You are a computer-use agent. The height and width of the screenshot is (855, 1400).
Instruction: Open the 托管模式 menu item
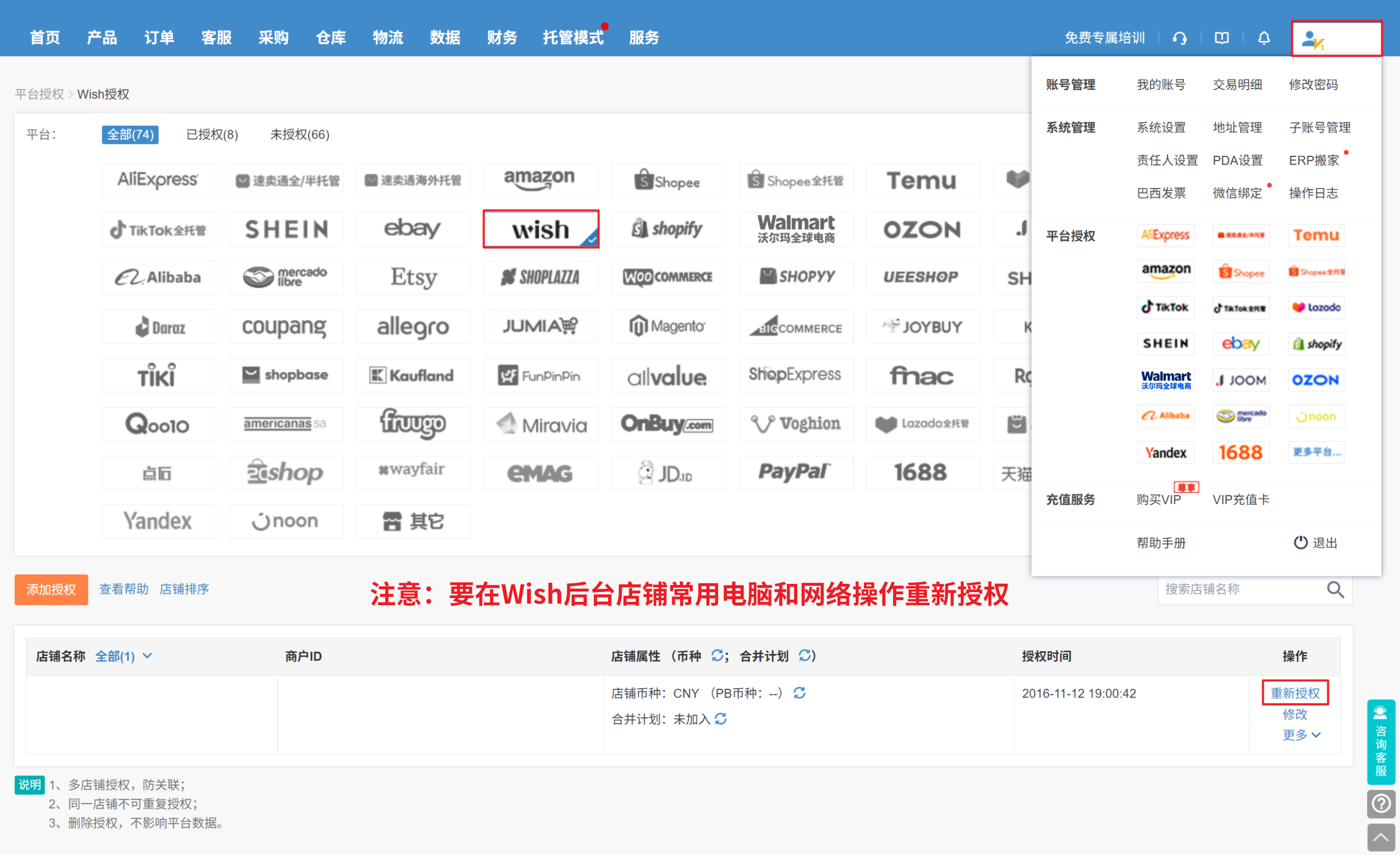tap(573, 38)
